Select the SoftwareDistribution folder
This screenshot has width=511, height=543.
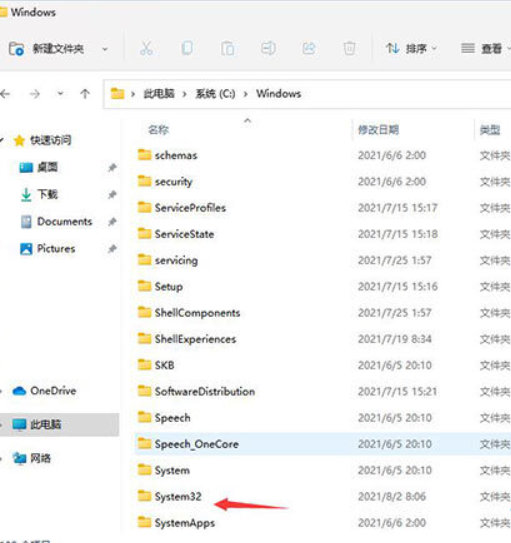(x=205, y=392)
